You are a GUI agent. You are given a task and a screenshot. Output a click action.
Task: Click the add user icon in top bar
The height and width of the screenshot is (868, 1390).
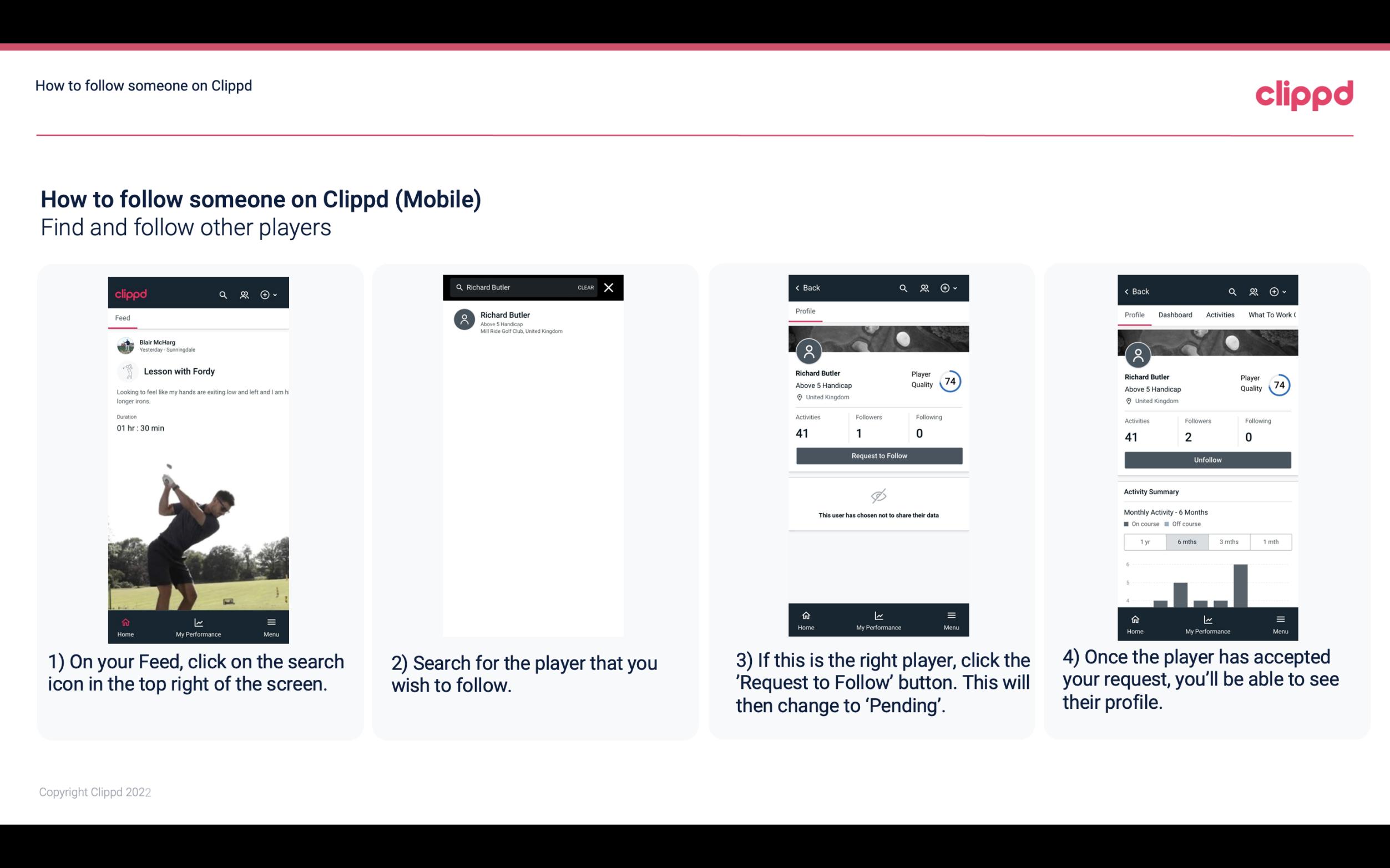point(243,294)
